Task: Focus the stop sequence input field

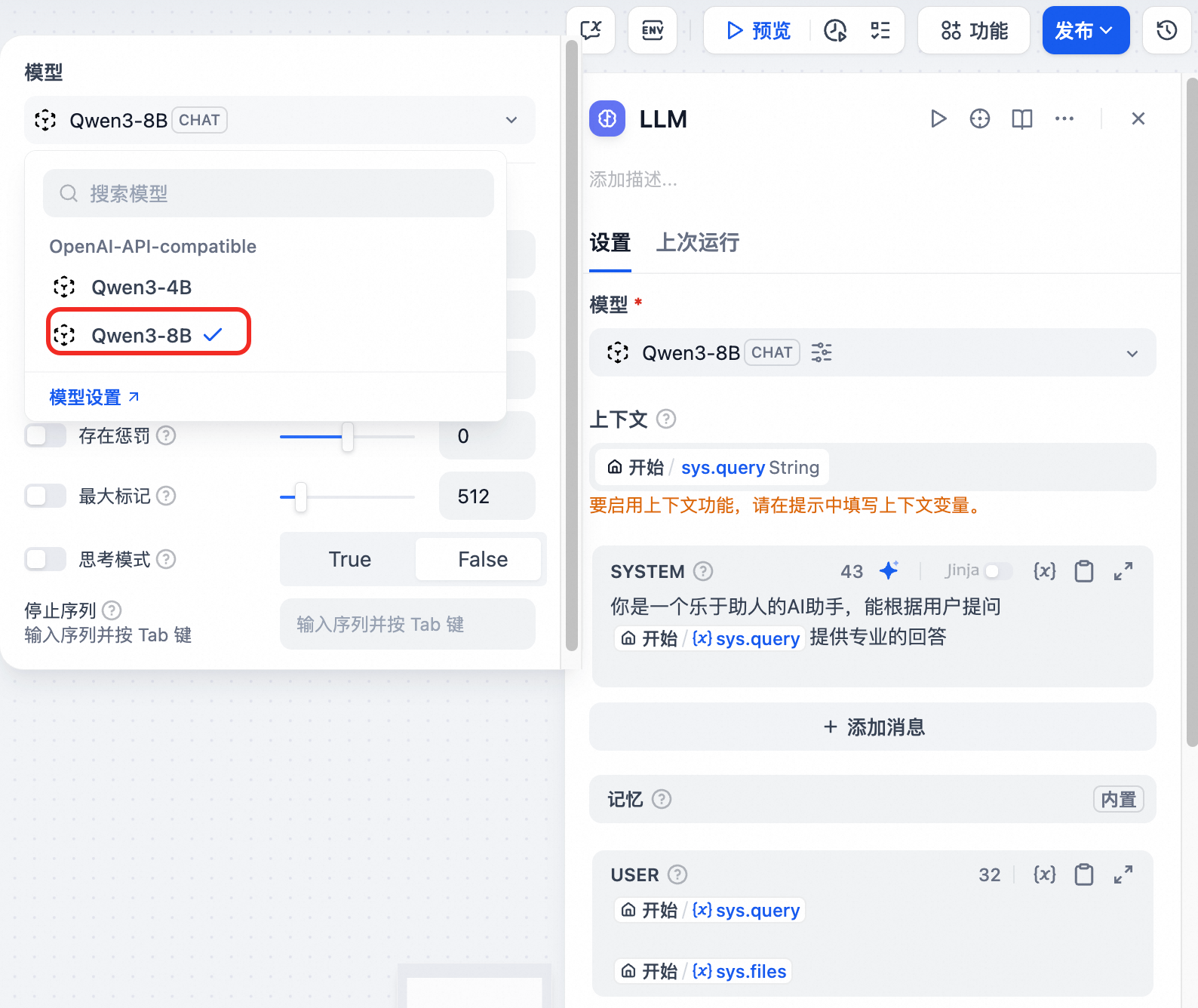Action: pos(407,624)
